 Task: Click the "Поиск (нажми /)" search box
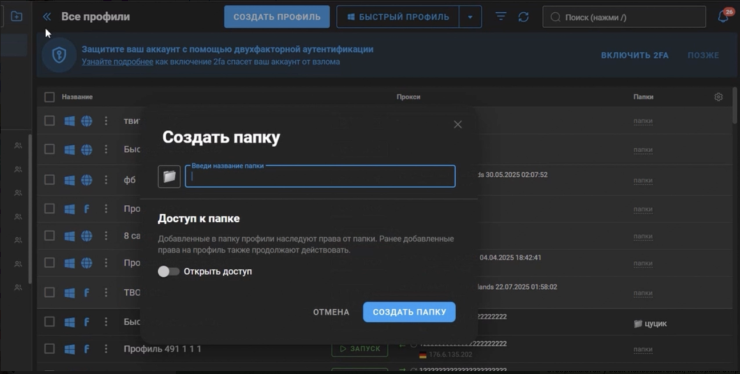pyautogui.click(x=624, y=17)
